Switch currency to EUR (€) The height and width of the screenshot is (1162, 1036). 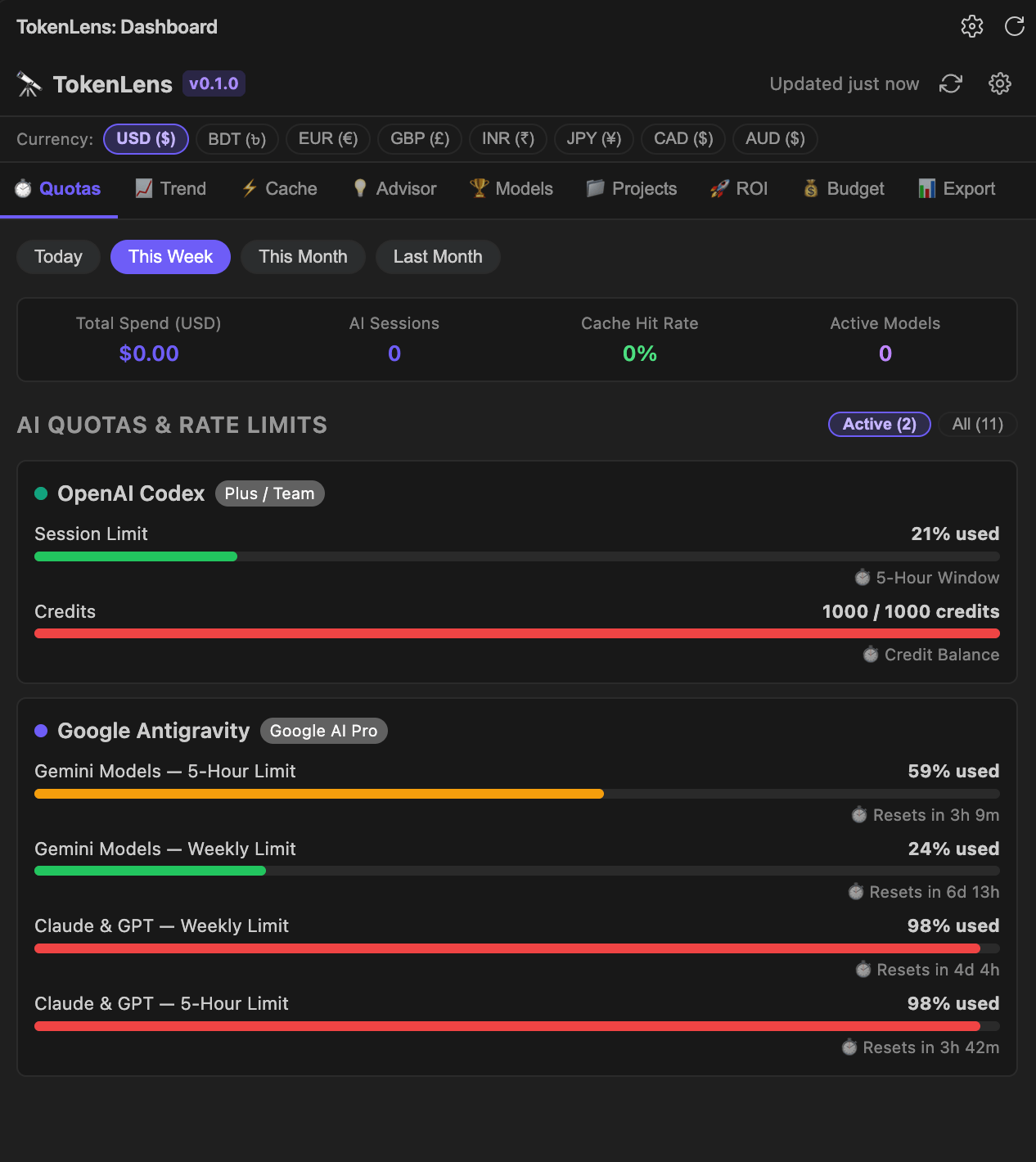pyautogui.click(x=328, y=139)
